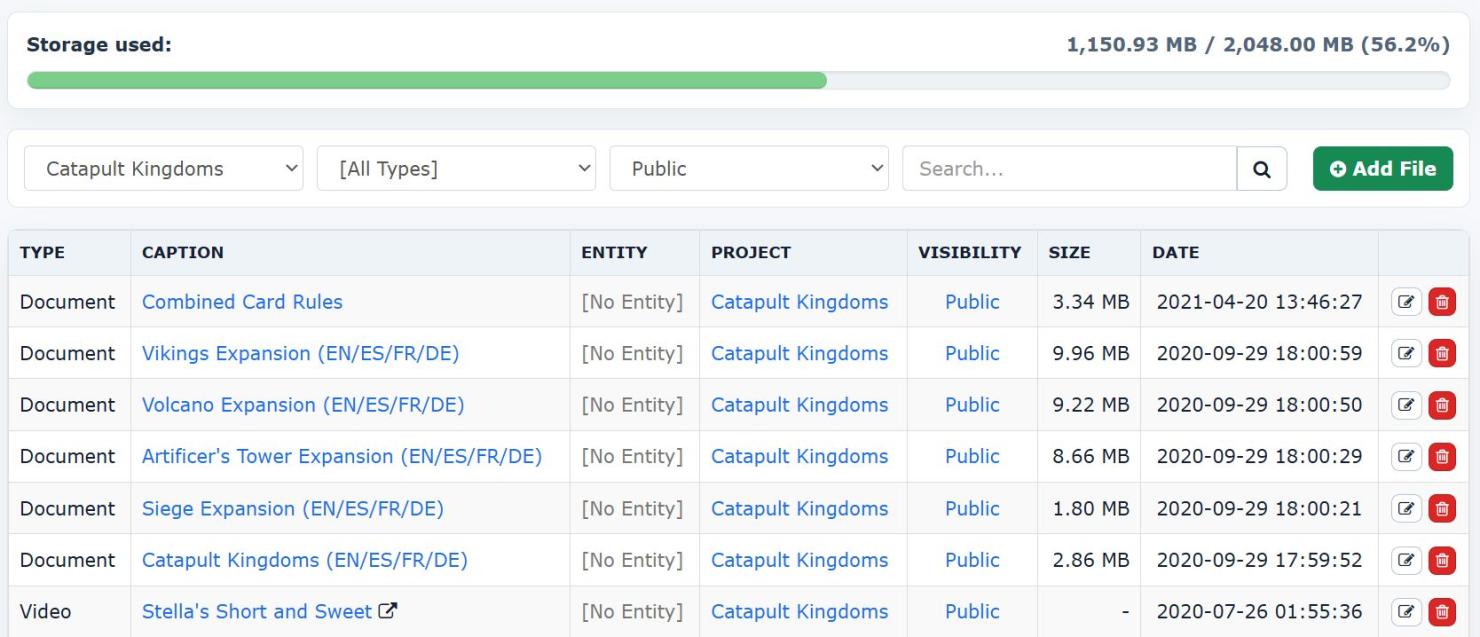Screen dimensions: 1480x637
Task: Delete the Combined Card Rules file
Action: 1442,302
